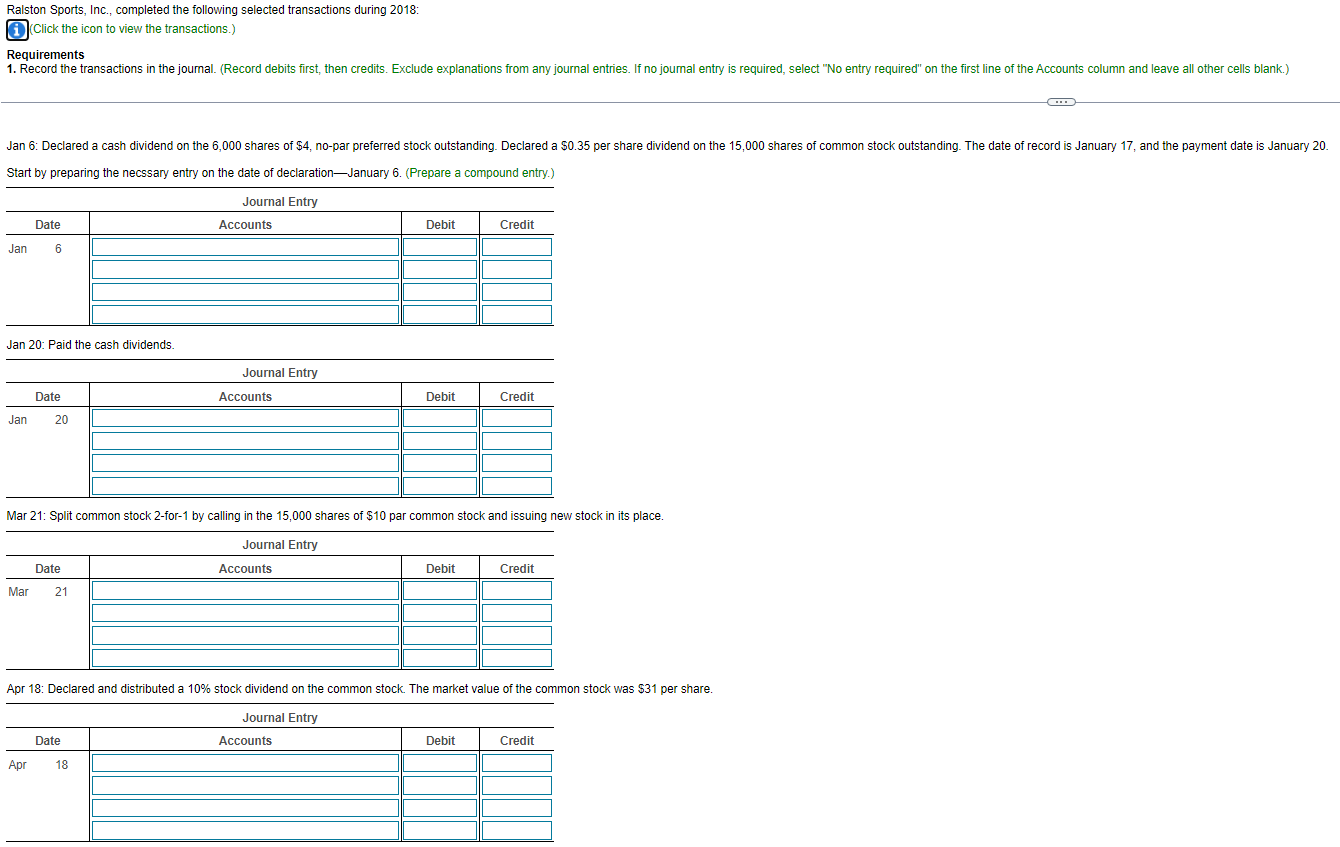Focus the Jan 20 entry fourth-row Credit field

517,486
